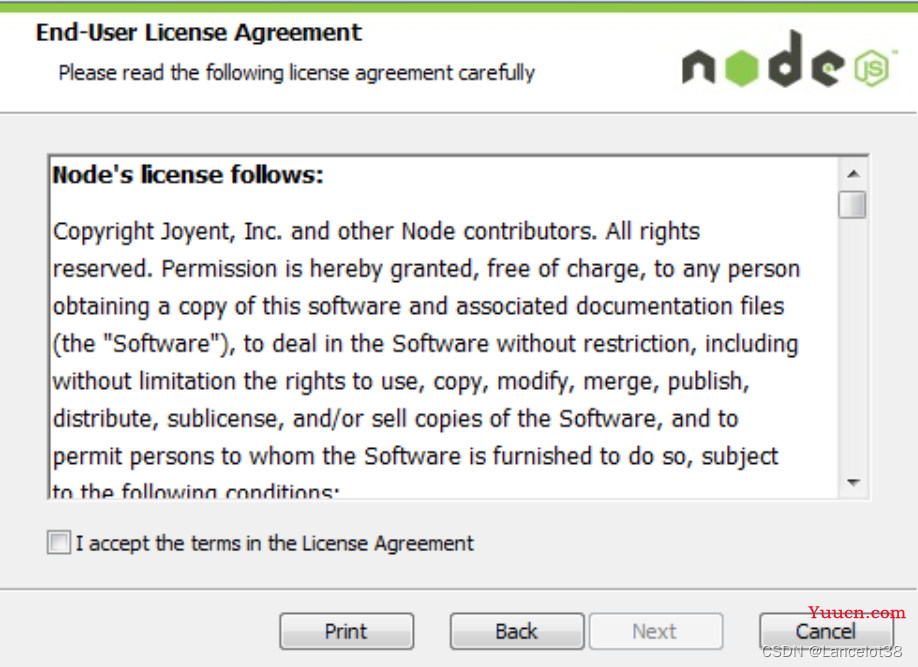Image resolution: width=918 pixels, height=667 pixels.
Task: Click the scroll down arrow of license box
Action: pos(853,483)
